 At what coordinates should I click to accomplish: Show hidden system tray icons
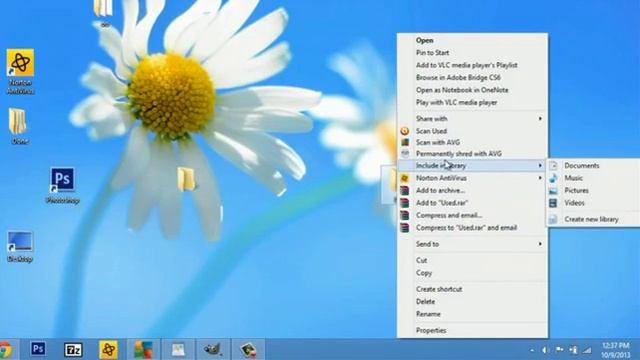[531, 350]
